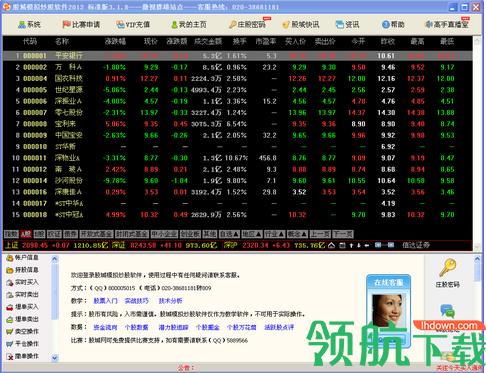
Task: Switch to the 中小企业 tab
Action: coord(164,234)
